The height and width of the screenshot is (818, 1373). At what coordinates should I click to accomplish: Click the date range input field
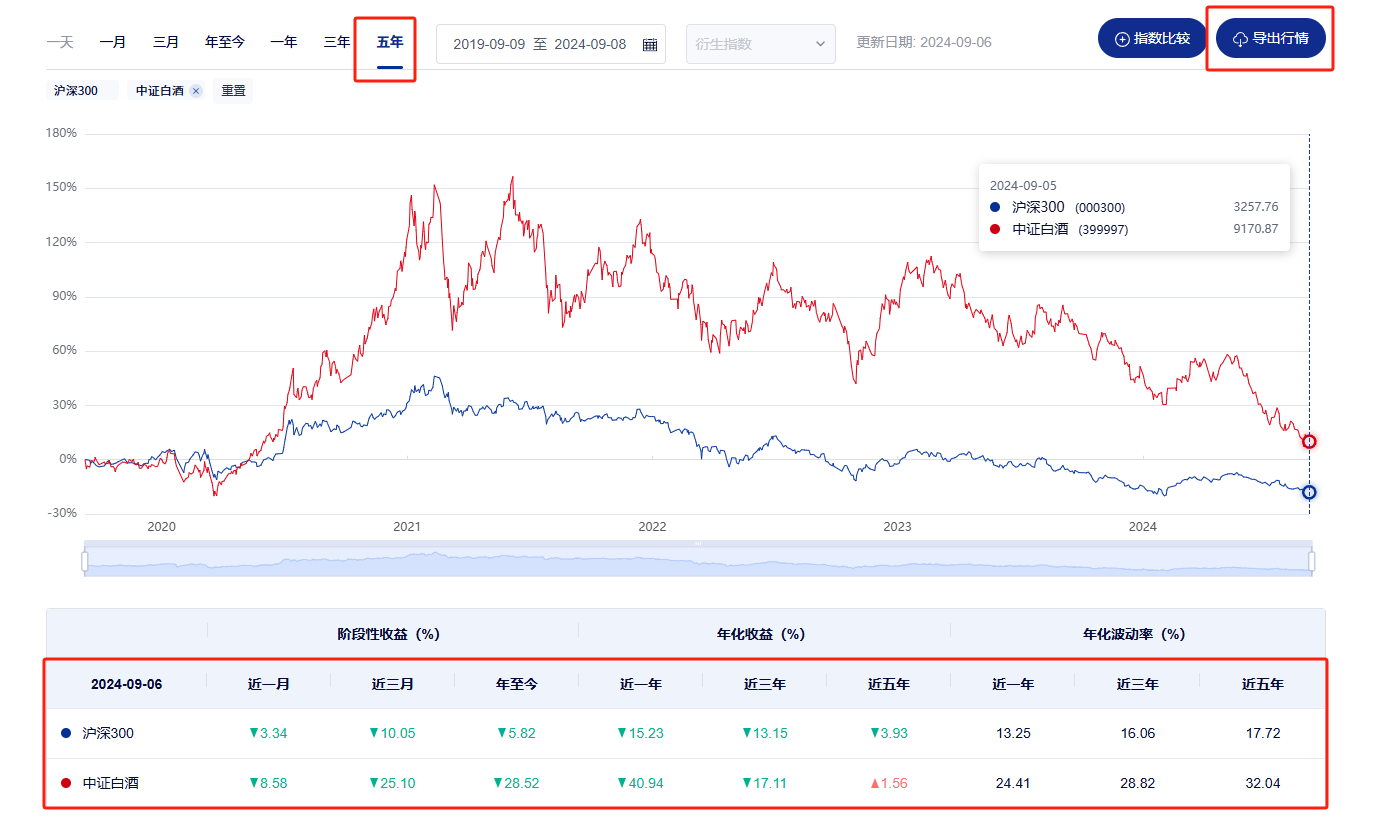point(539,44)
